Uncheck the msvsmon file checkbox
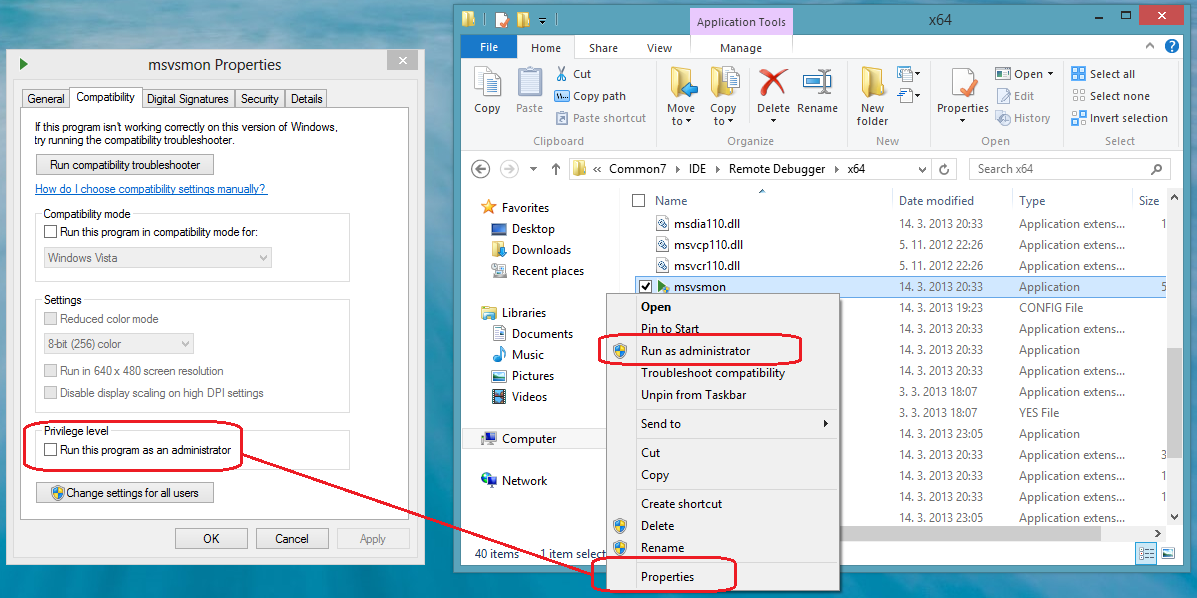The height and width of the screenshot is (598, 1197). click(644, 286)
